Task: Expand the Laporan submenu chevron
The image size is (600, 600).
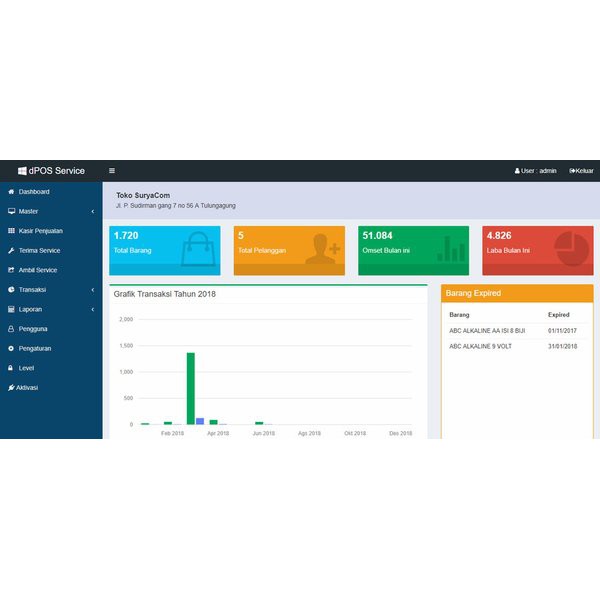Action: (x=93, y=310)
